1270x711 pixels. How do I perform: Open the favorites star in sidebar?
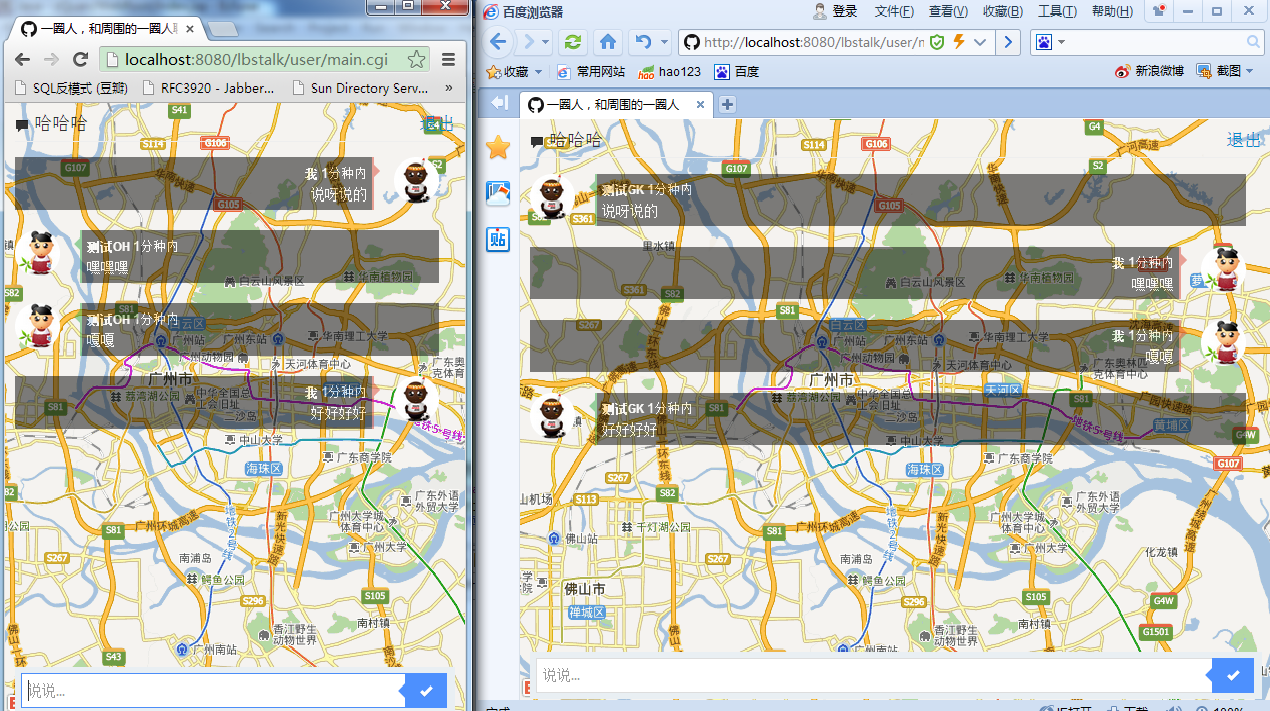[x=498, y=148]
